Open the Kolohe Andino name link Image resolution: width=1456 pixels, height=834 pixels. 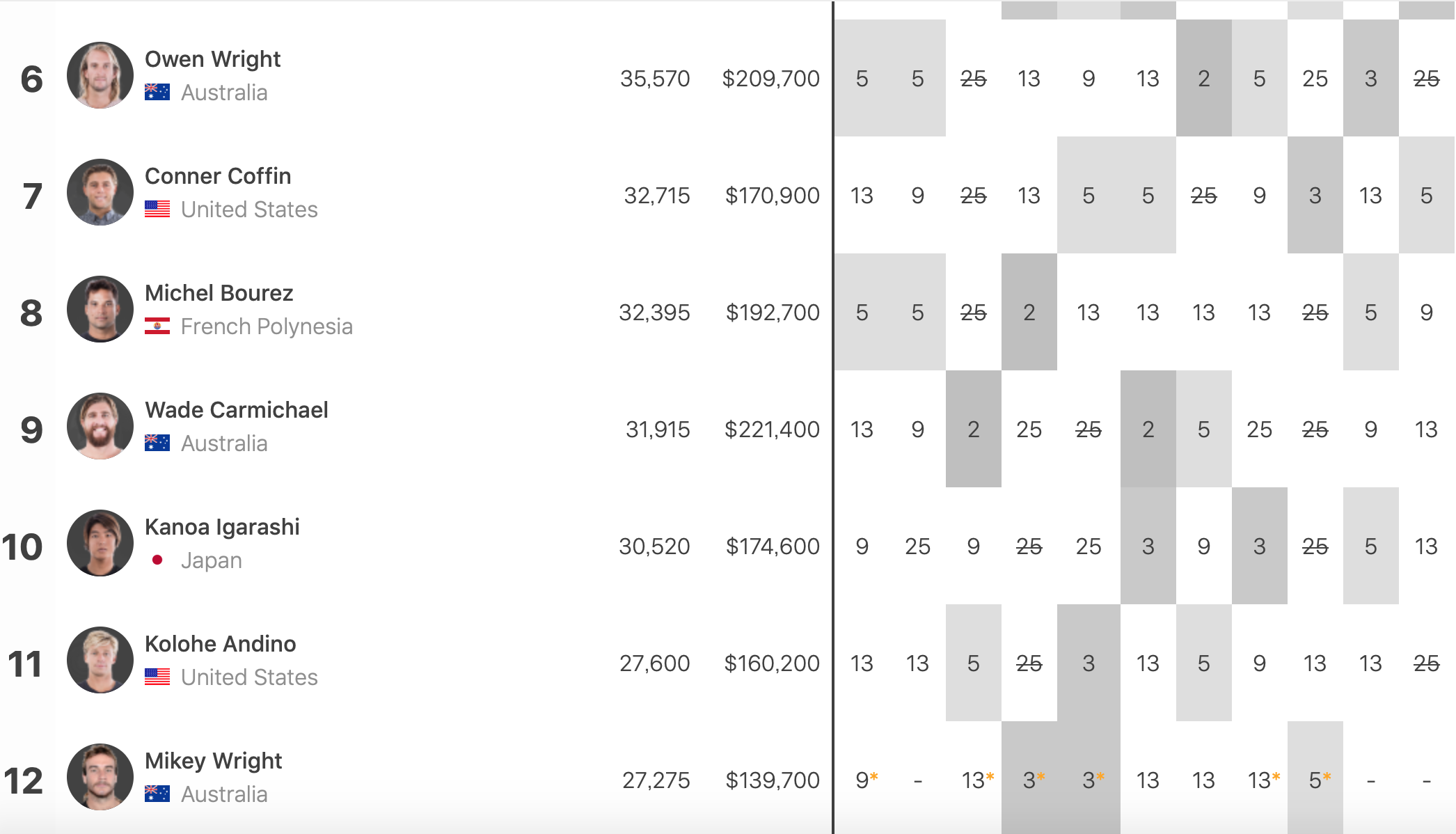click(x=220, y=644)
